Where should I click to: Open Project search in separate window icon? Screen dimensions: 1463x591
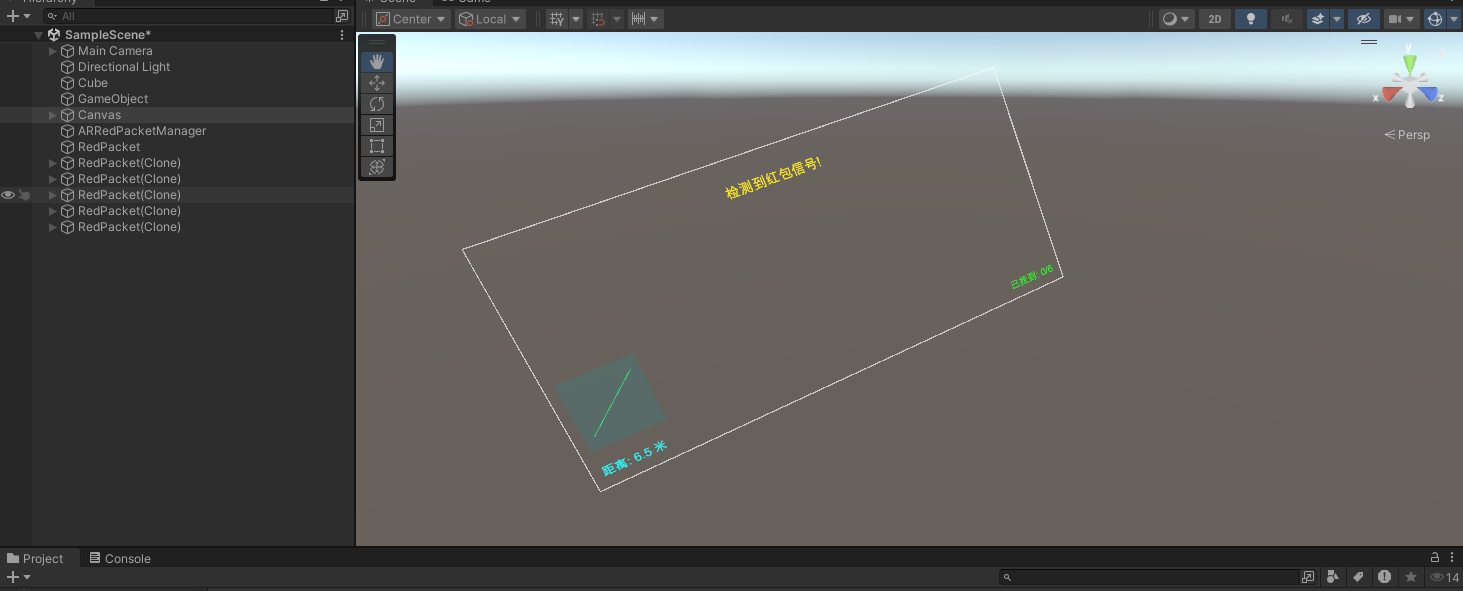[x=1308, y=577]
